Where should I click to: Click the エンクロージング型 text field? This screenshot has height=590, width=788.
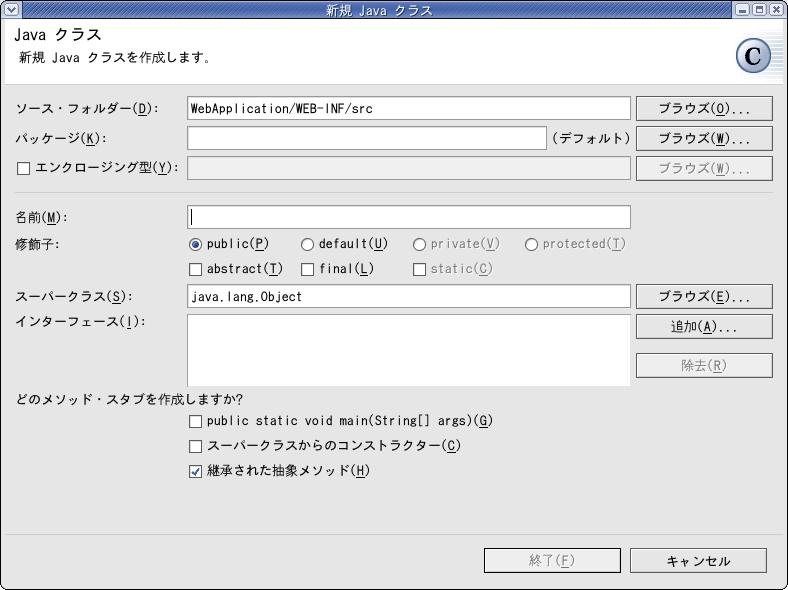click(x=409, y=168)
